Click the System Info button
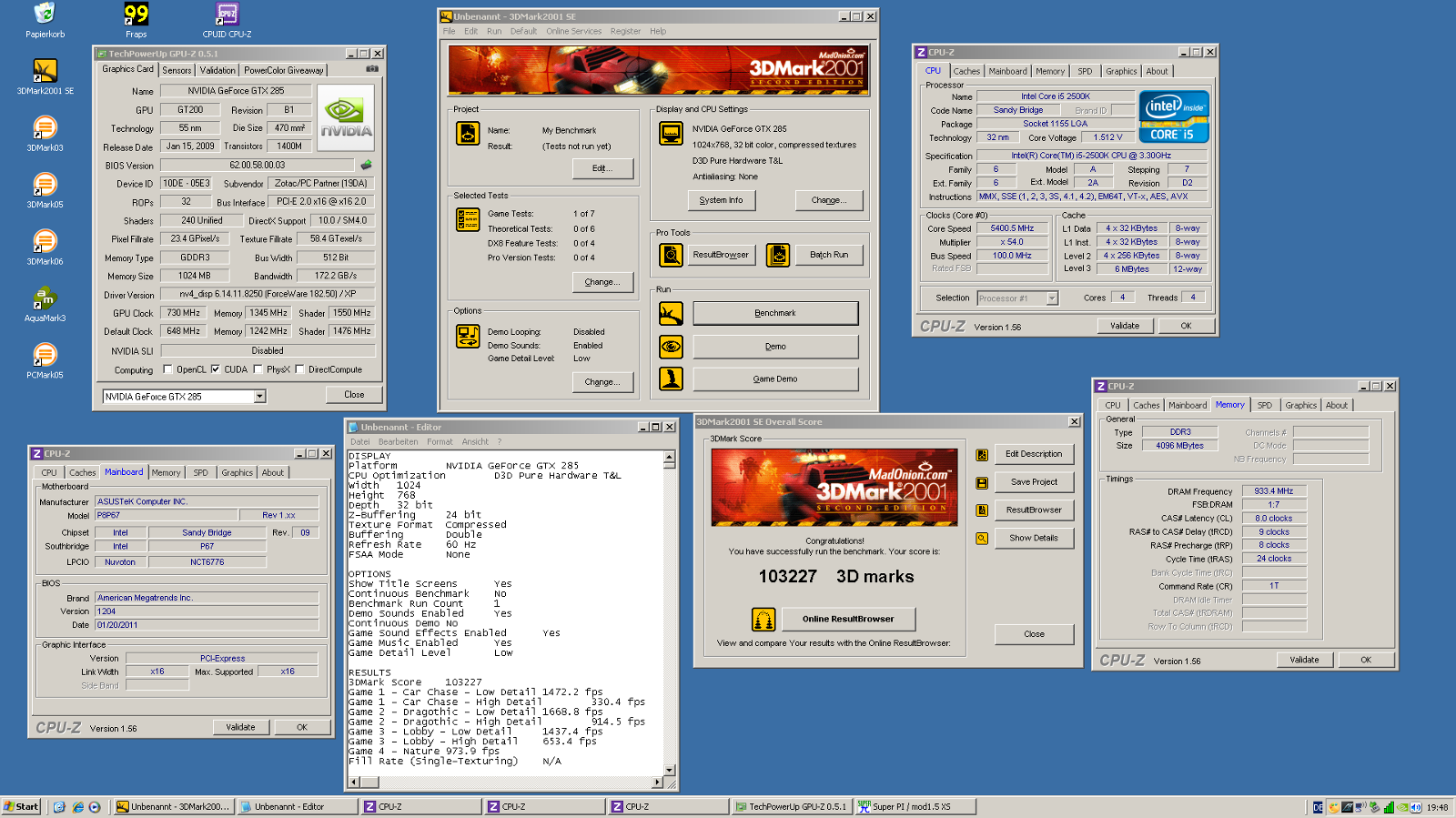 (x=721, y=200)
